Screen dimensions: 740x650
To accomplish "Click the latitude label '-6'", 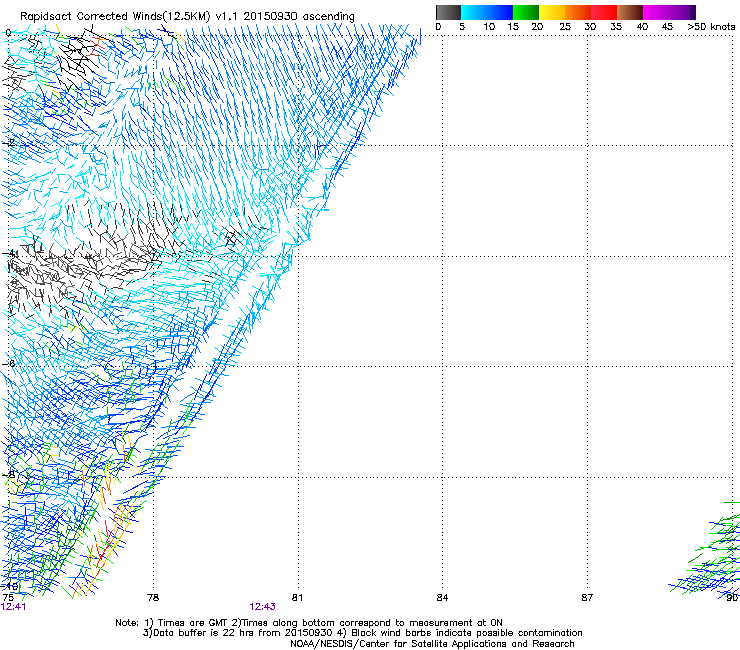I will point(8,363).
